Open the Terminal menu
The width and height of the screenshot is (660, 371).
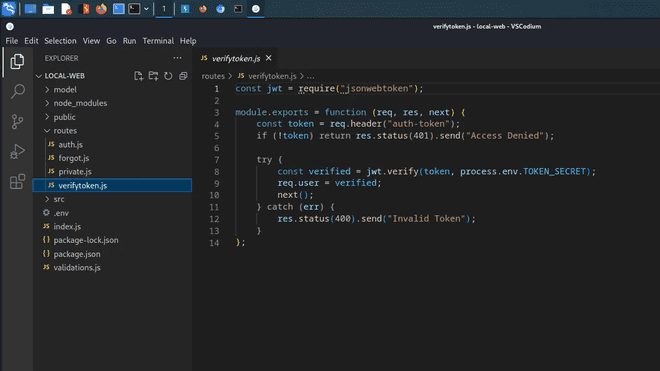coord(158,41)
